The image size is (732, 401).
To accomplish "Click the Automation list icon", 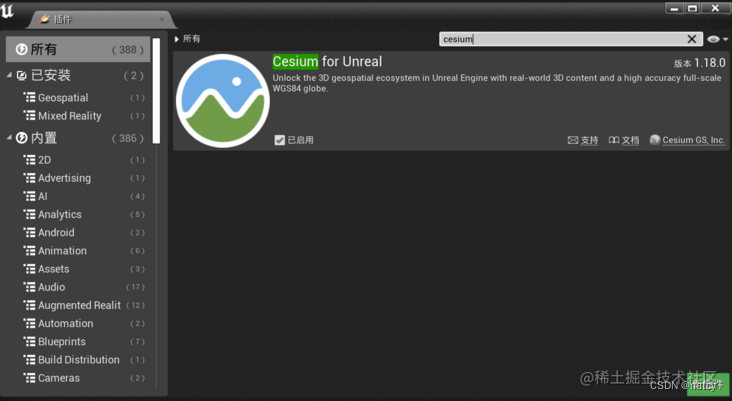I will pos(29,323).
